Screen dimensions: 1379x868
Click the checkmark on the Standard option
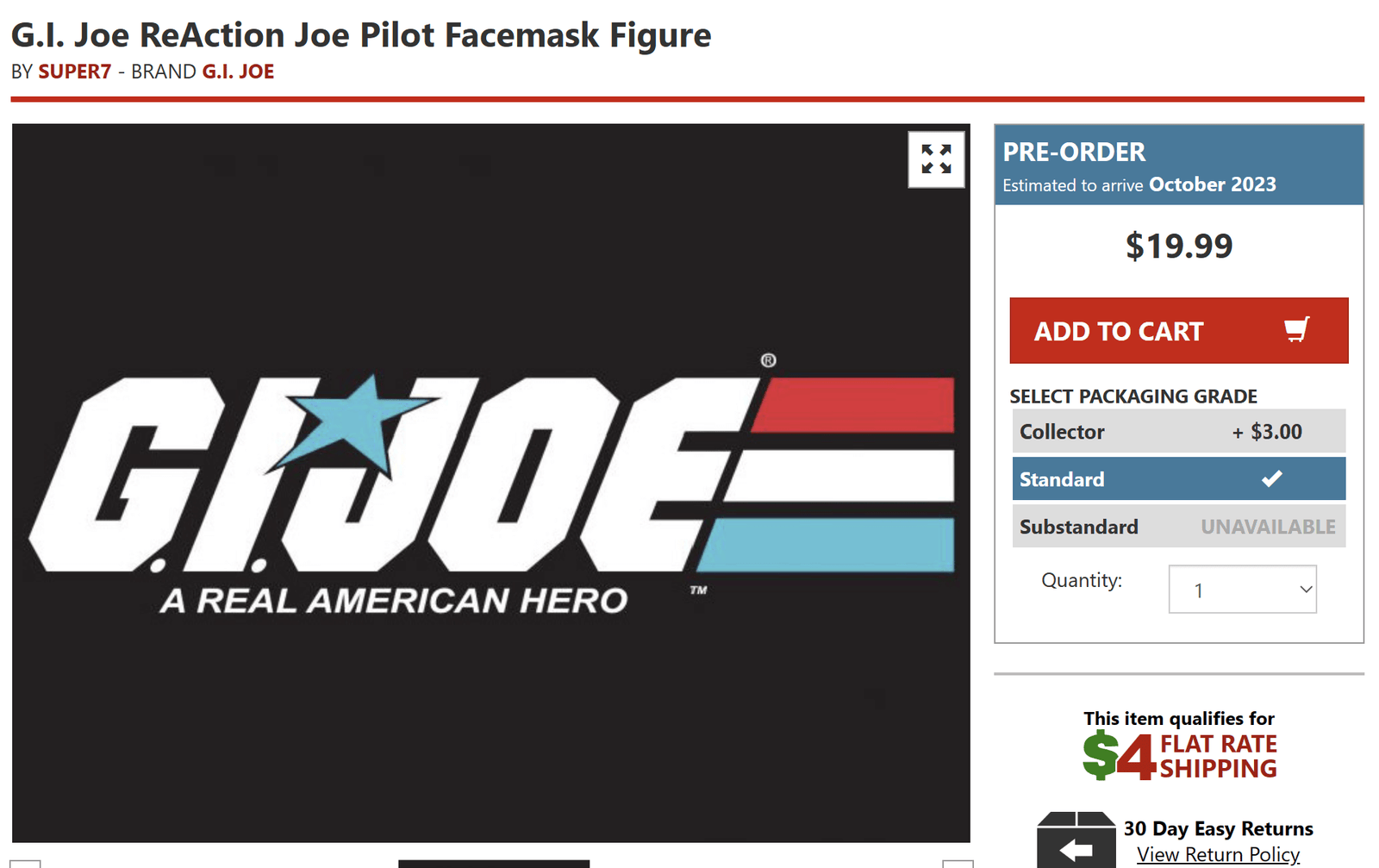(1273, 478)
